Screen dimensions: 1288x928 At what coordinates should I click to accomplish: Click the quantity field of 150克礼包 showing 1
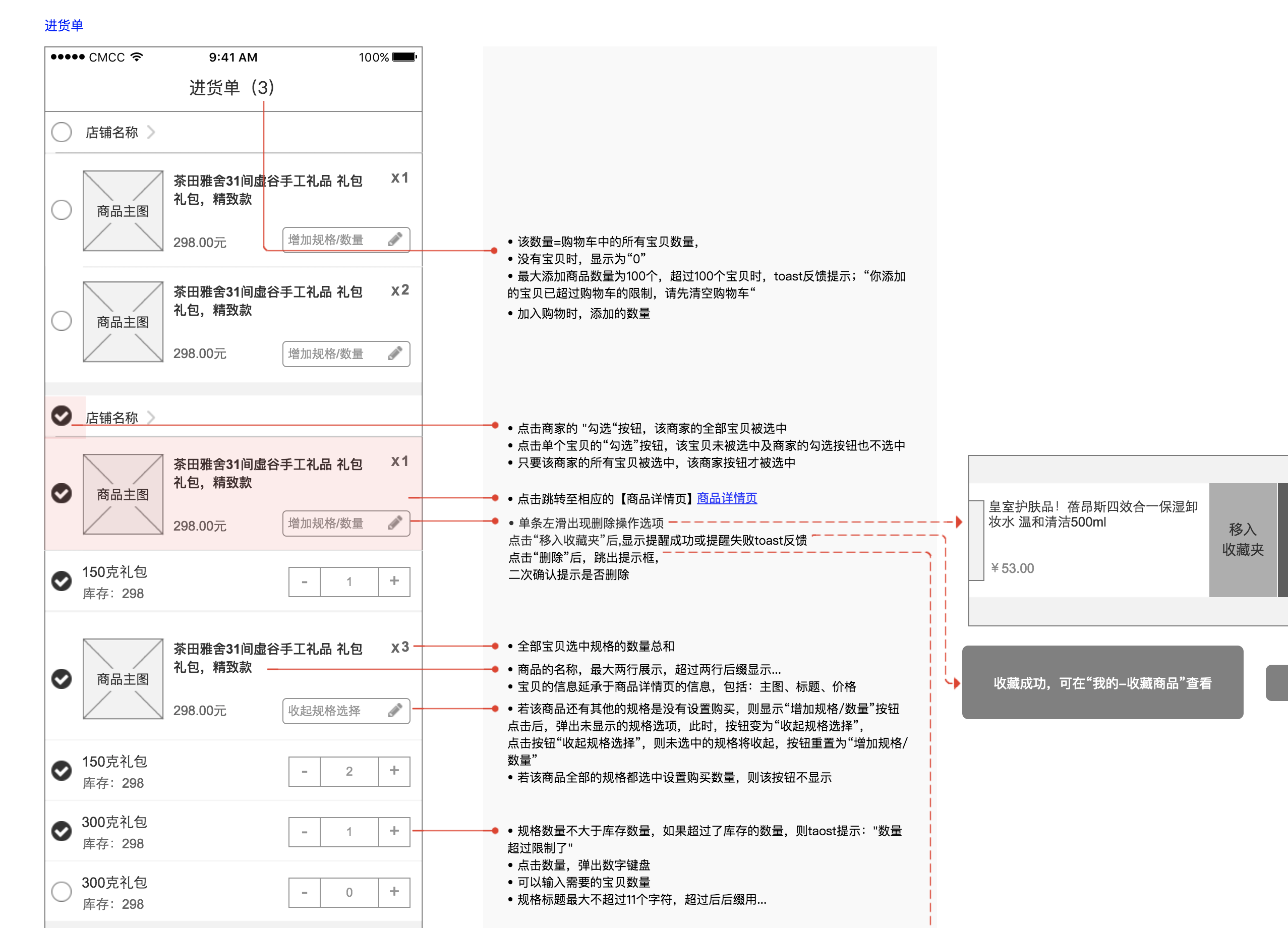[x=349, y=582]
